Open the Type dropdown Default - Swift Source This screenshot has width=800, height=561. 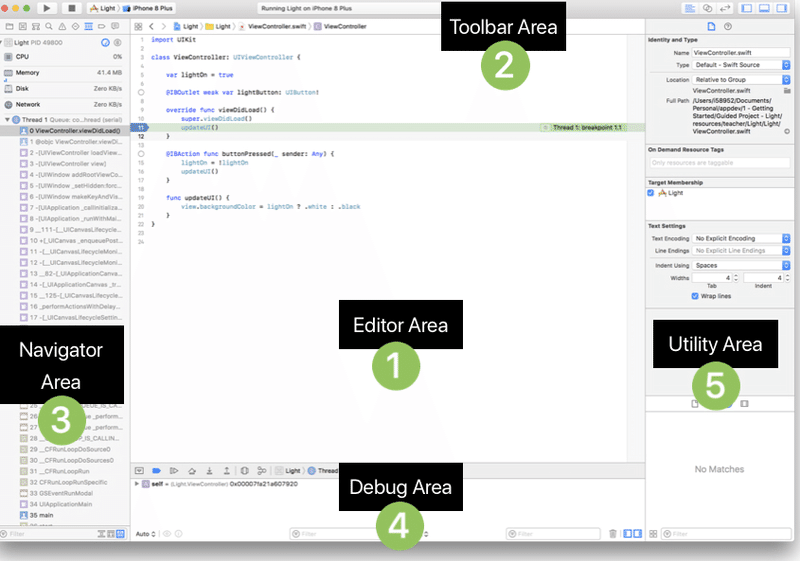click(x=741, y=65)
